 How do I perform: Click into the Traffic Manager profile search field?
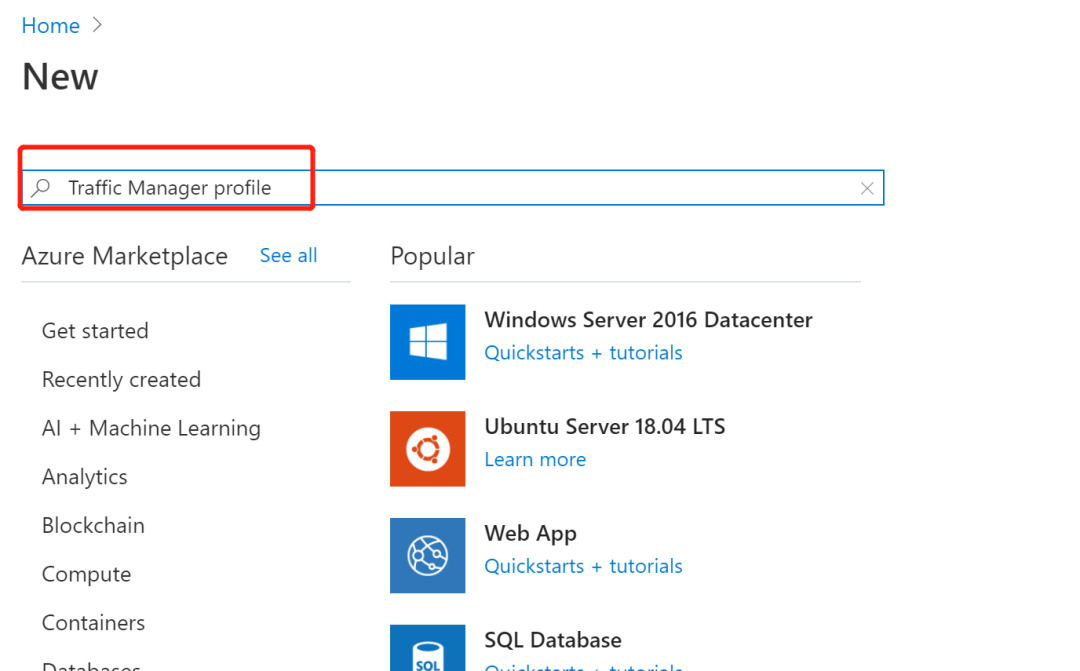[453, 187]
